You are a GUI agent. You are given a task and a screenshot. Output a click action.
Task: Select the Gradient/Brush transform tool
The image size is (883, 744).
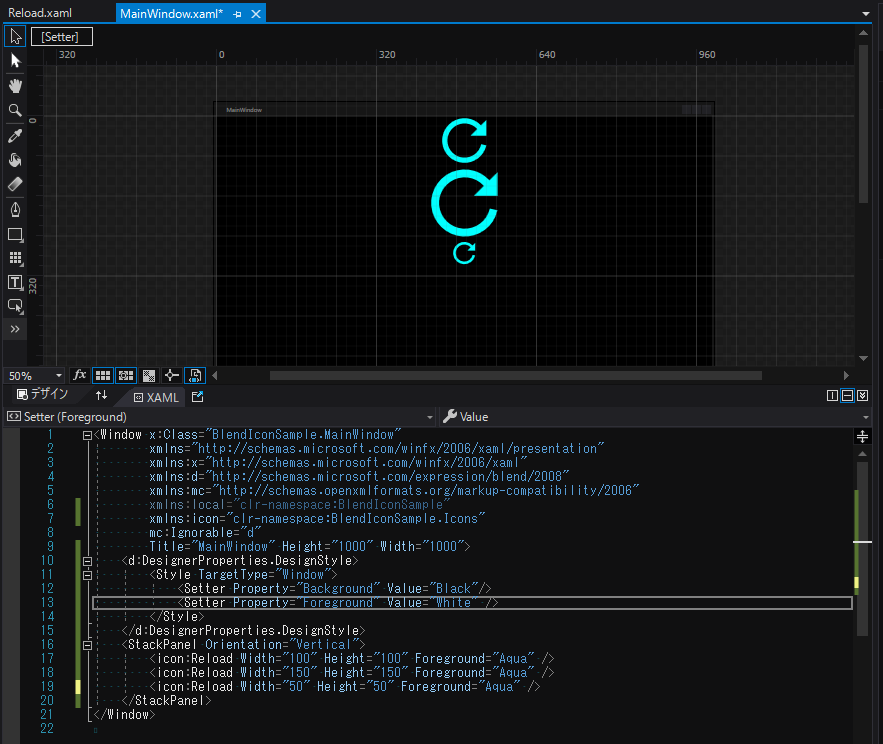[15, 184]
